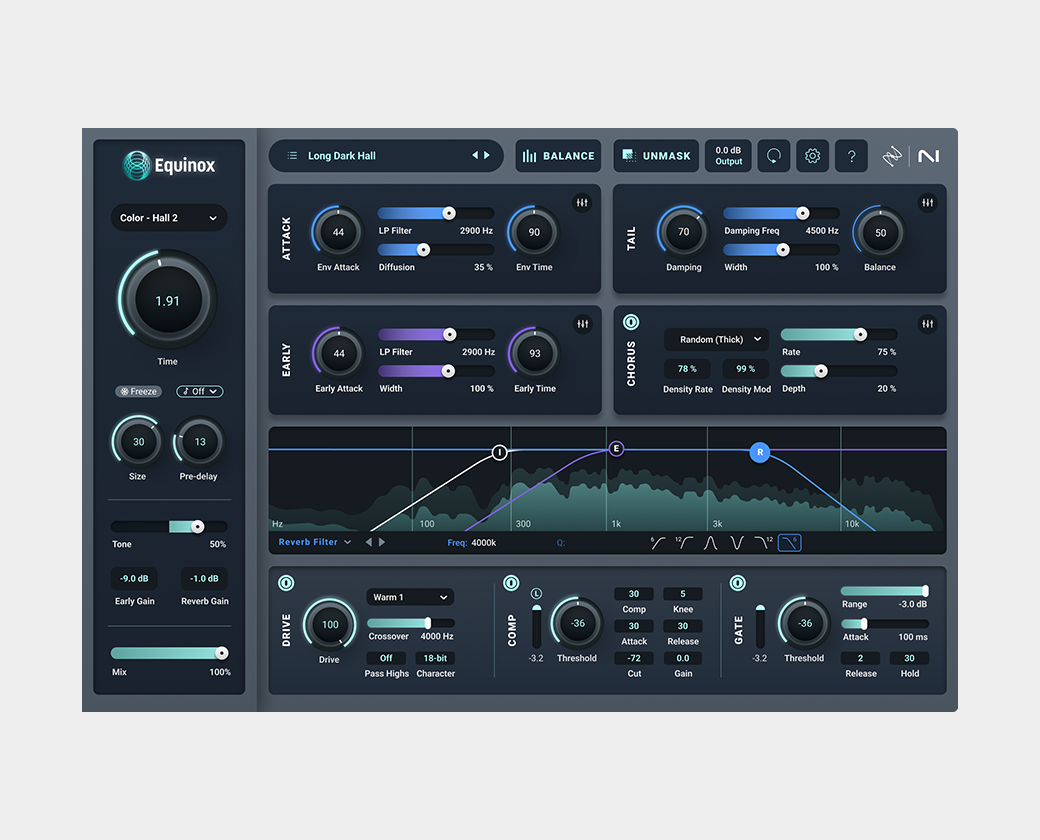This screenshot has height=840, width=1040.
Task: Click the Drive knob showing 100
Action: [330, 624]
